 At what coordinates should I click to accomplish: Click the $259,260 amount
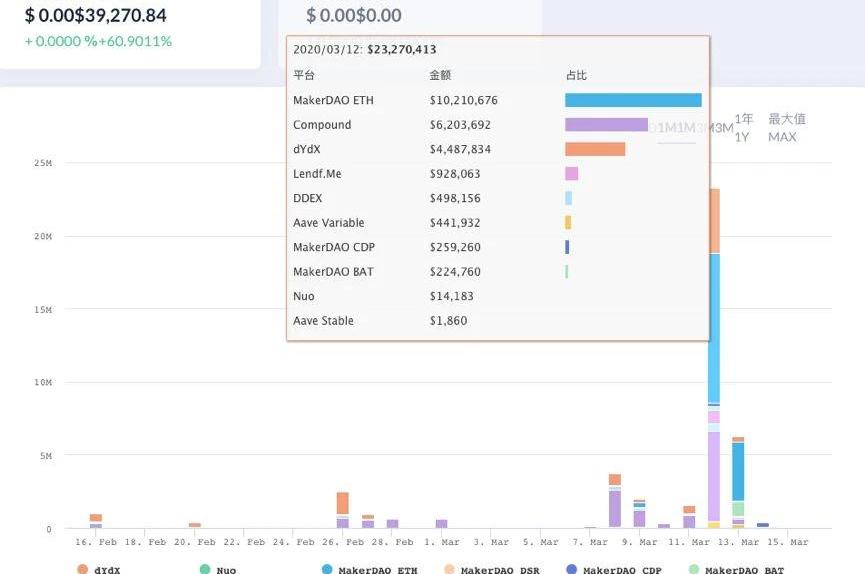[455, 247]
